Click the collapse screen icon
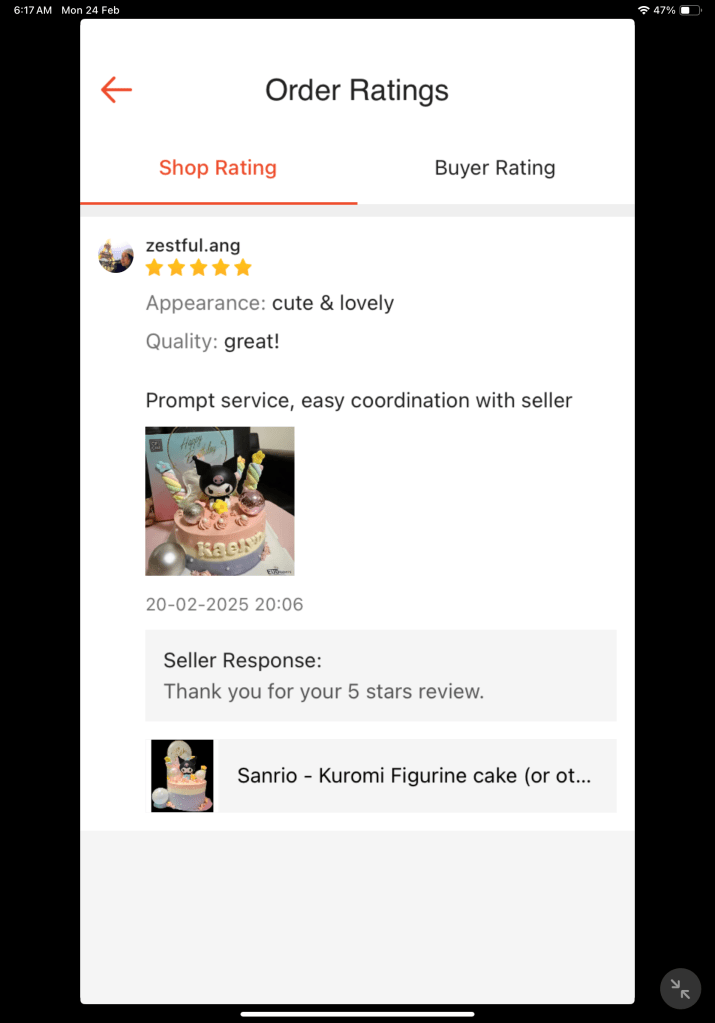The image size is (715, 1023). point(680,989)
